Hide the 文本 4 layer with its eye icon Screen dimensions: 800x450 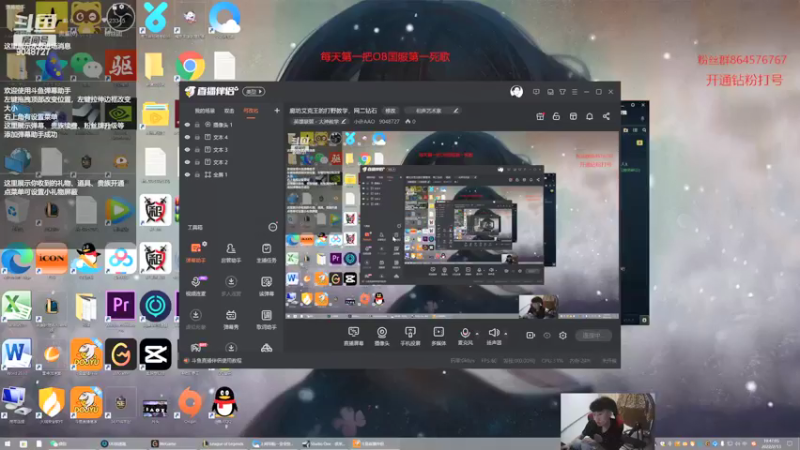pyautogui.click(x=187, y=137)
